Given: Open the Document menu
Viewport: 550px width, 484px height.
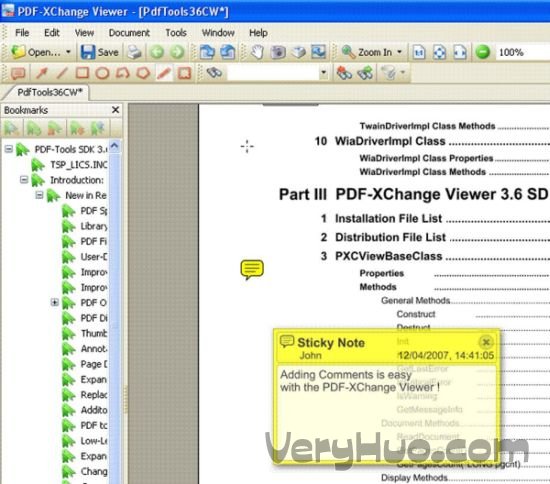Looking at the screenshot, I should (129, 33).
